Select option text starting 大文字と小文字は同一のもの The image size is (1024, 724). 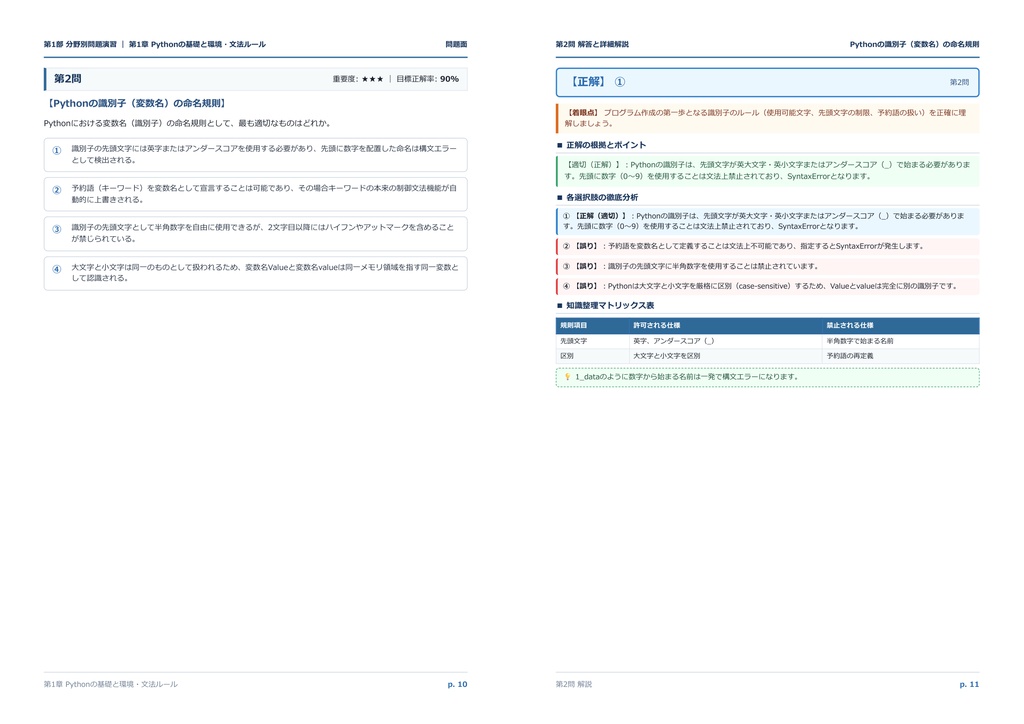pyautogui.click(x=265, y=272)
